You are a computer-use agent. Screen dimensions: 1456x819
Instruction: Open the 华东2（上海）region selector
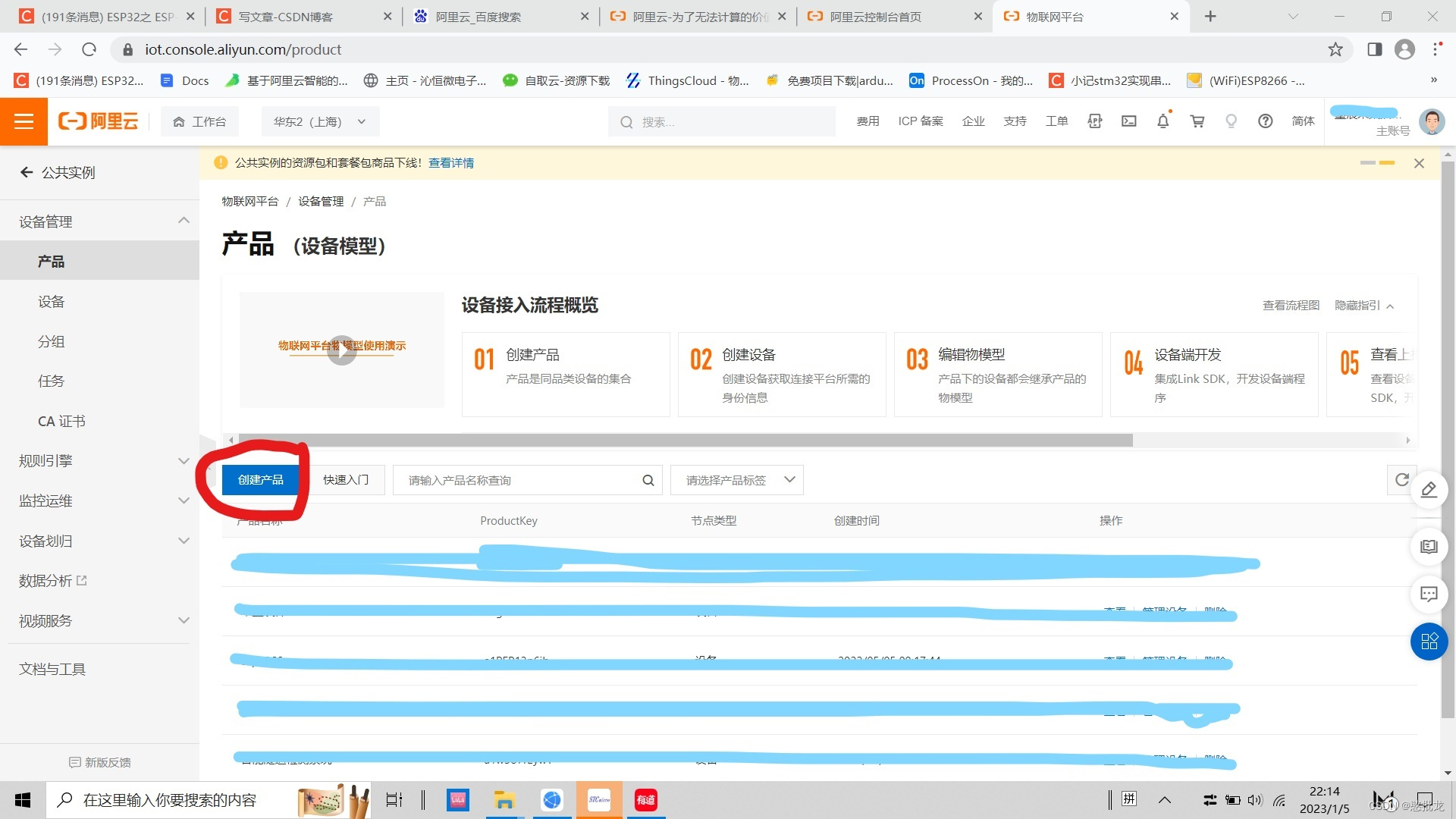(x=319, y=121)
